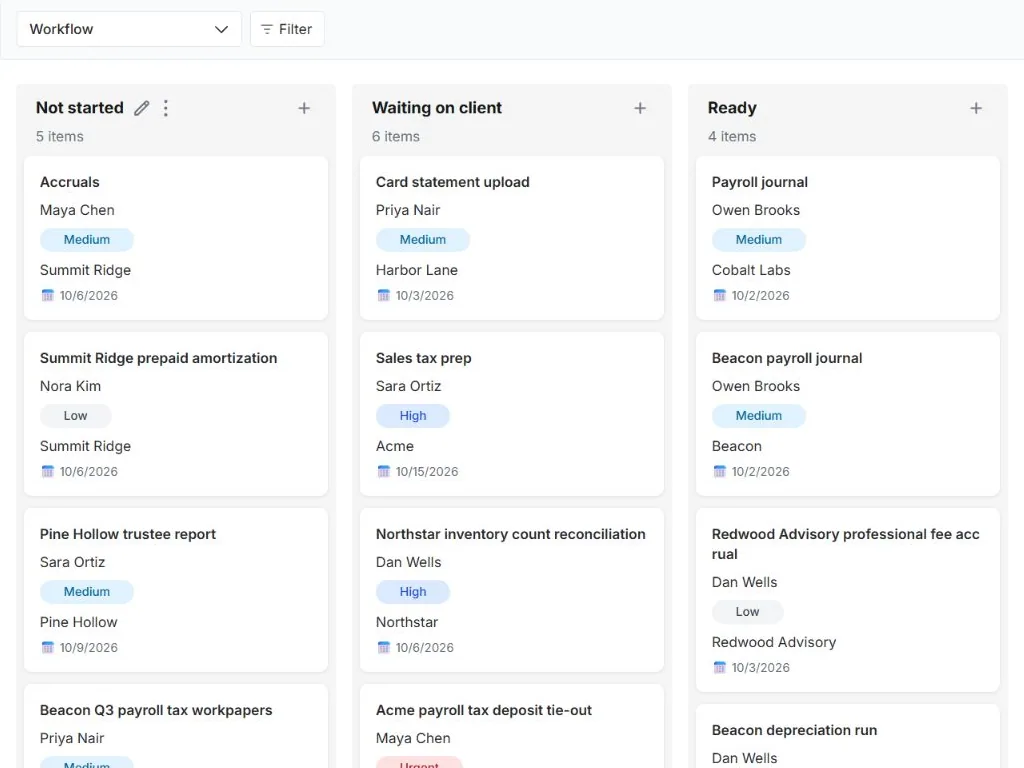Select Maya Chen on Acme payroll tax tie-out
This screenshot has height=768, width=1024.
(x=413, y=738)
